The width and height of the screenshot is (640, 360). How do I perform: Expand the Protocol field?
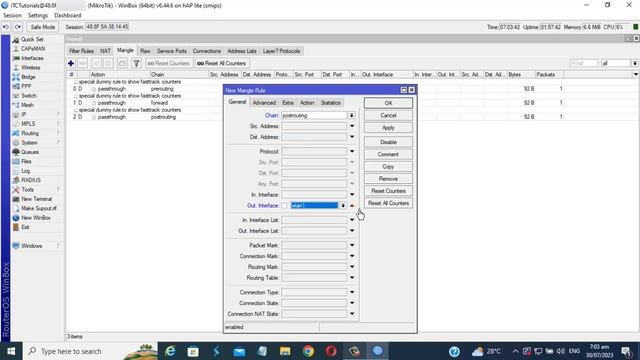(352, 151)
